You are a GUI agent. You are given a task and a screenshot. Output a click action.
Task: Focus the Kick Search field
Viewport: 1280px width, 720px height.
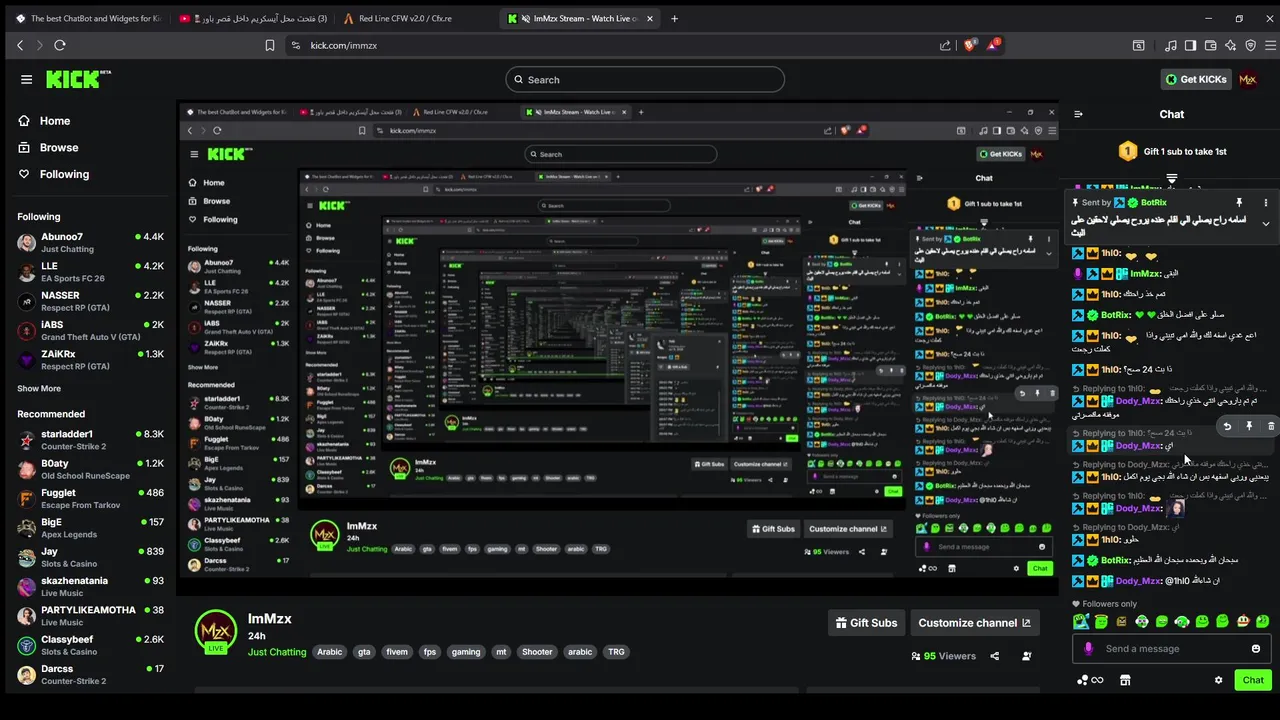click(645, 79)
